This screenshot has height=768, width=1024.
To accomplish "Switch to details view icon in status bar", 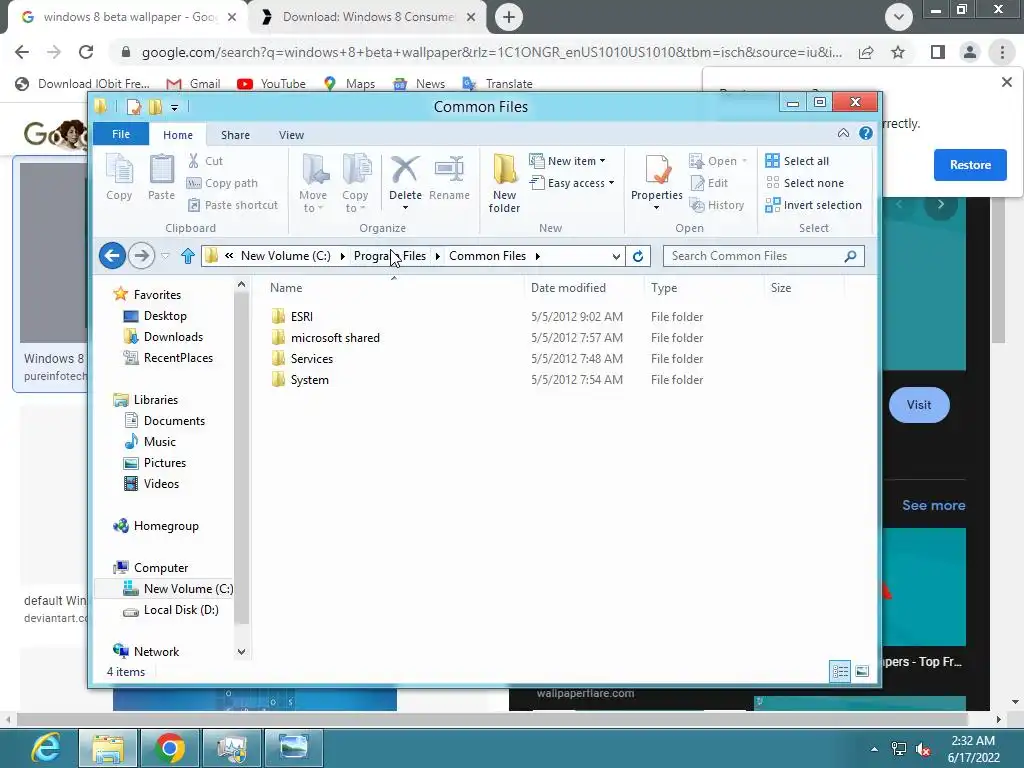I will pos(840,671).
